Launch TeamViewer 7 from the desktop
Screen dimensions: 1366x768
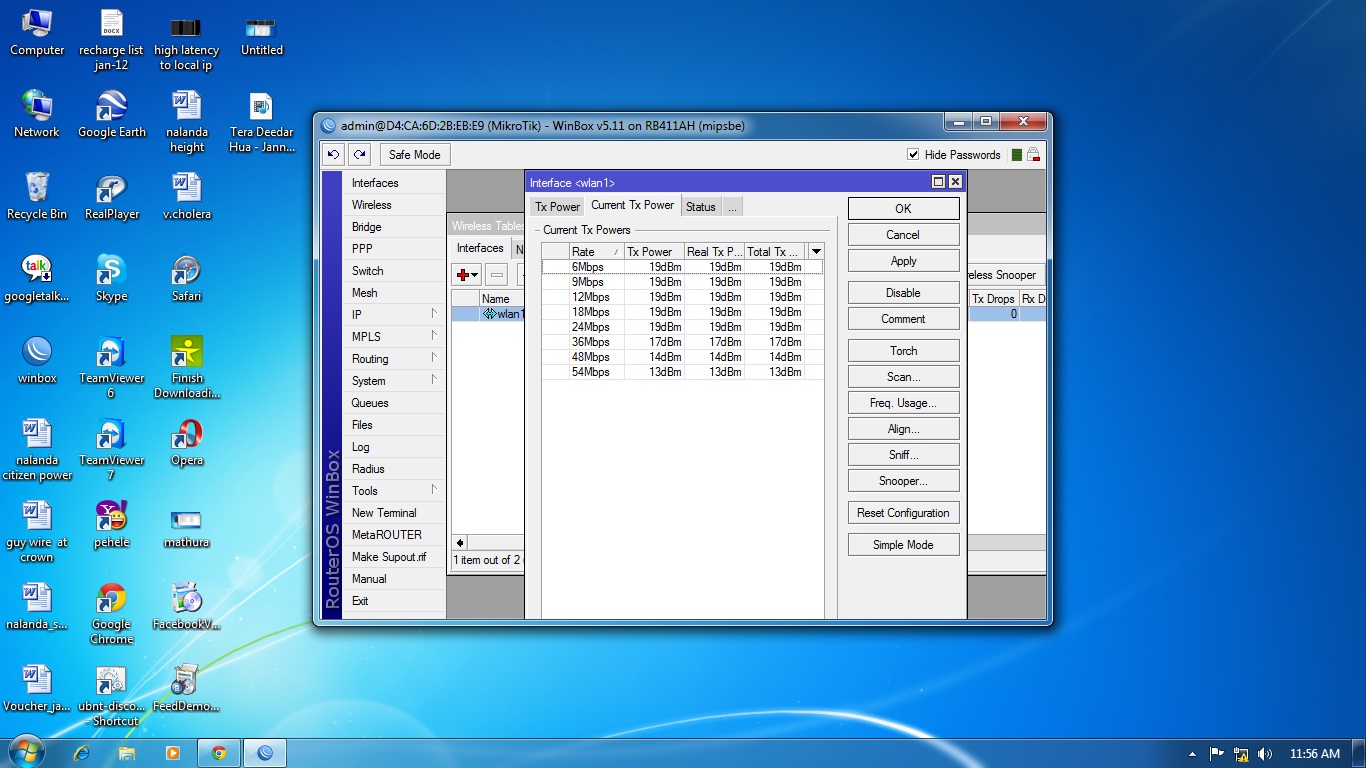[112, 449]
